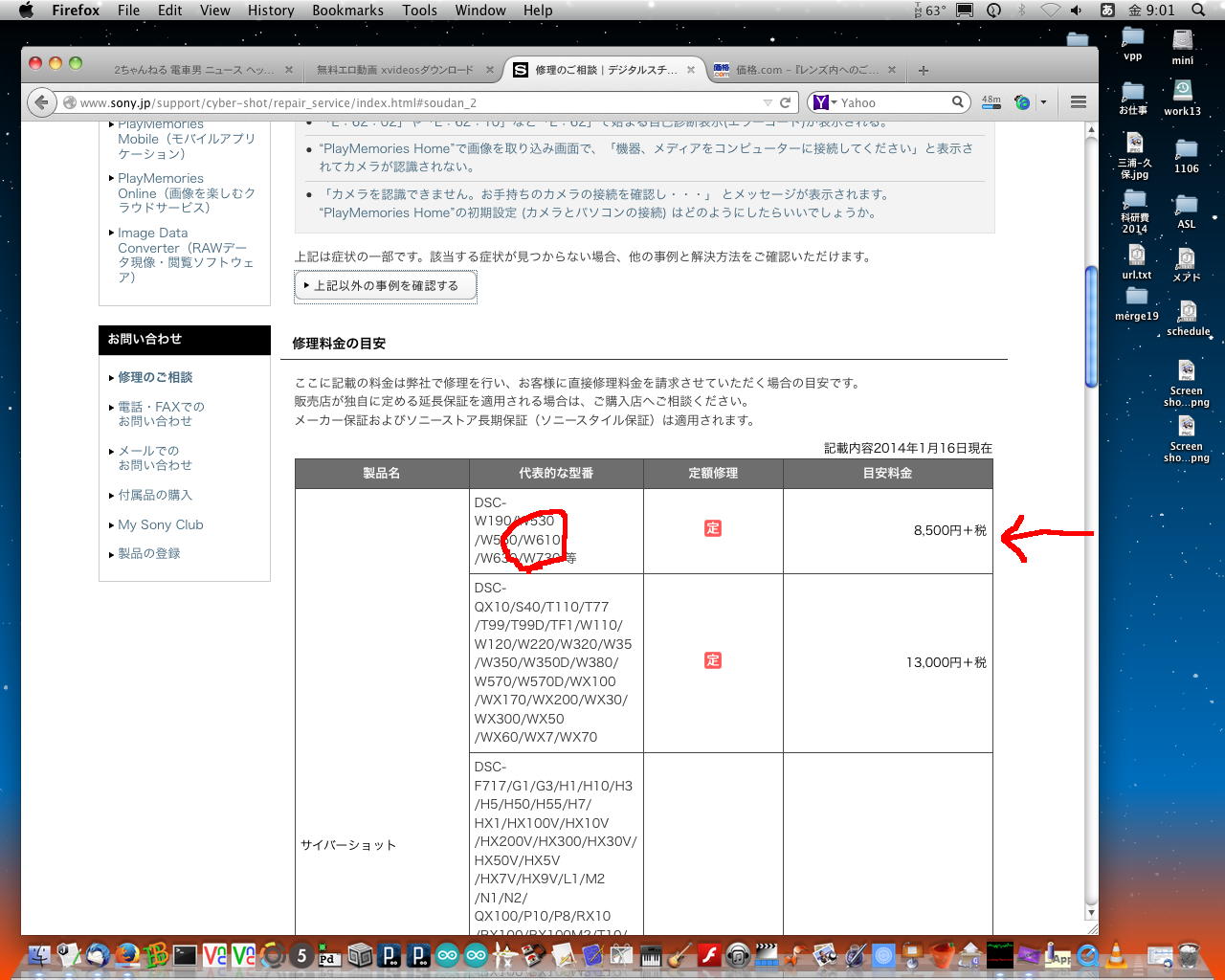
Task: Click the 上記以外の事例を確認する button
Action: click(x=385, y=285)
